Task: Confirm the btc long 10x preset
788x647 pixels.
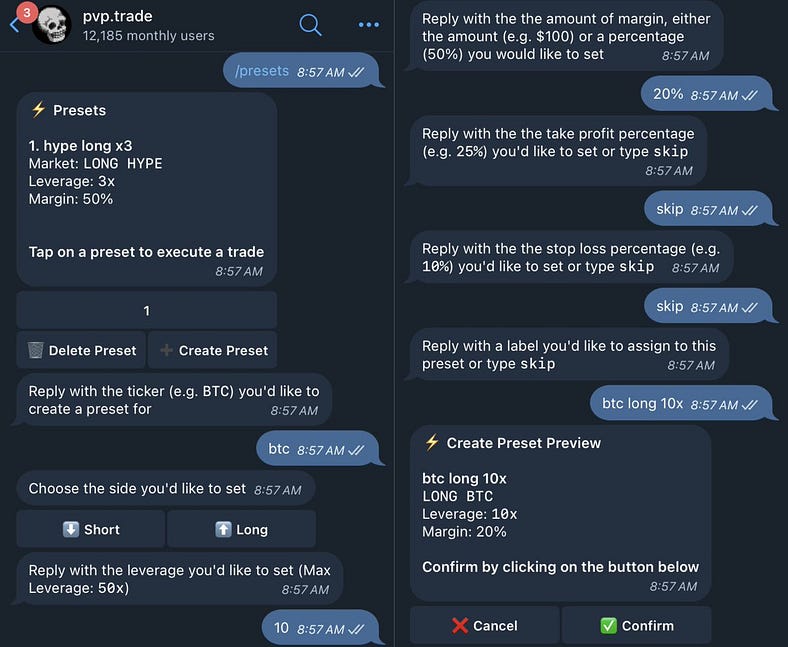Action: pyautogui.click(x=636, y=625)
